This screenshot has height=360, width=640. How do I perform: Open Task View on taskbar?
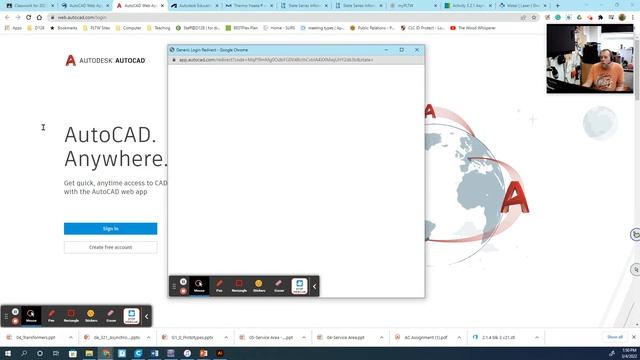click(x=56, y=353)
